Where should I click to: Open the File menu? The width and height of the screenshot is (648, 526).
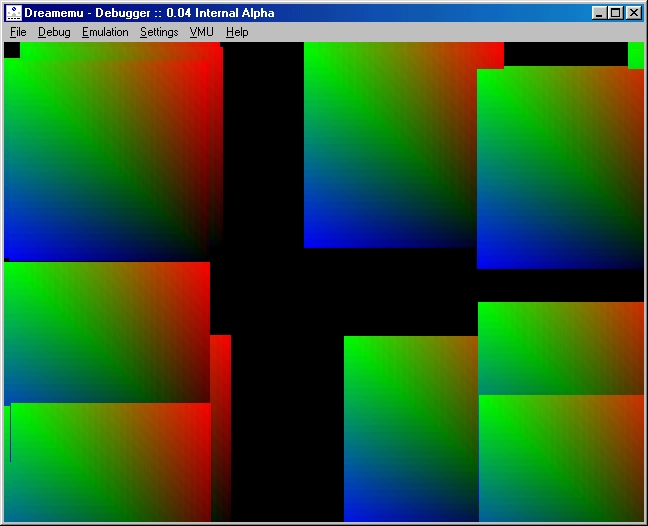pos(18,32)
